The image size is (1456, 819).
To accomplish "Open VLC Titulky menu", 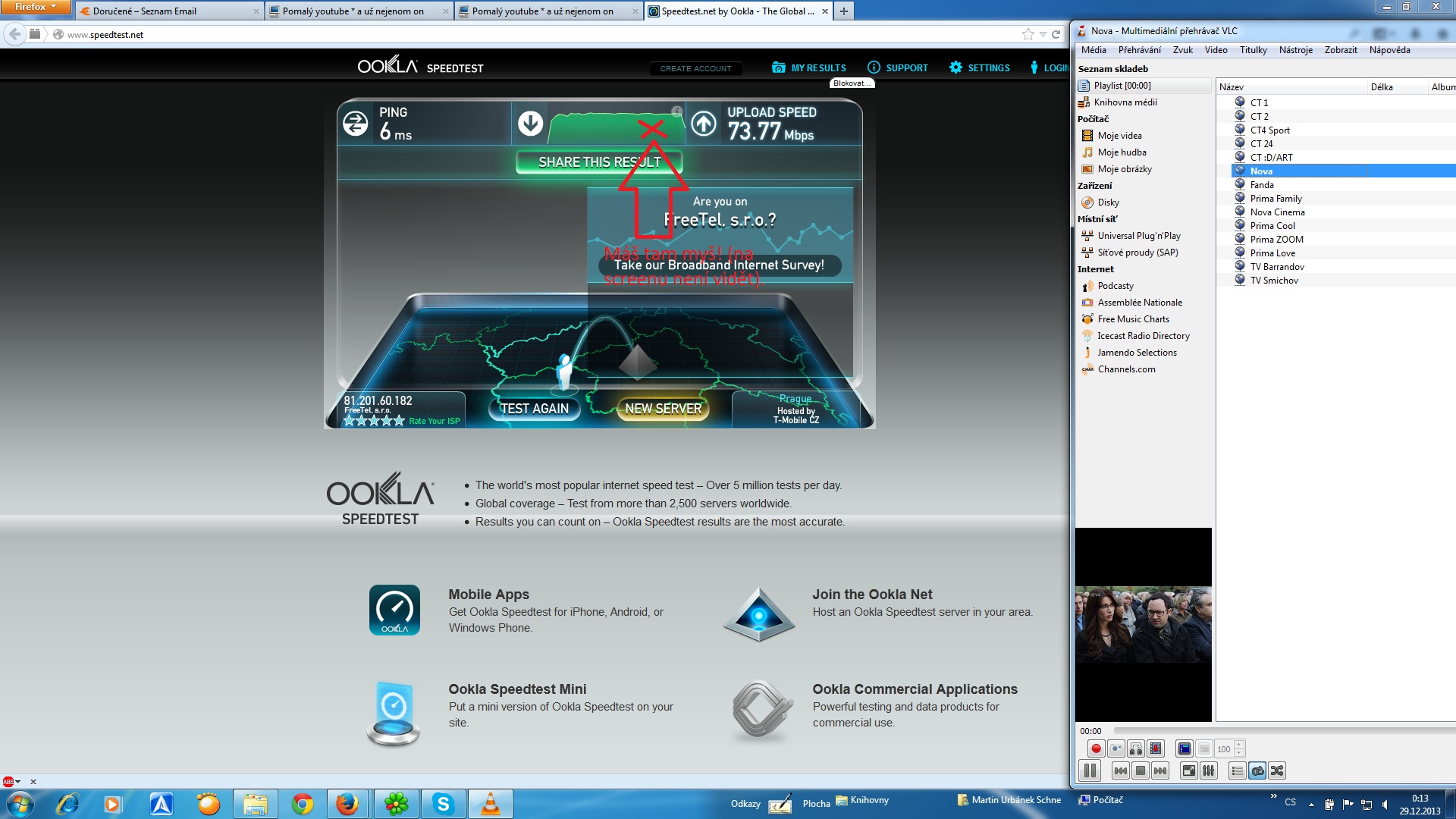I will click(1253, 50).
